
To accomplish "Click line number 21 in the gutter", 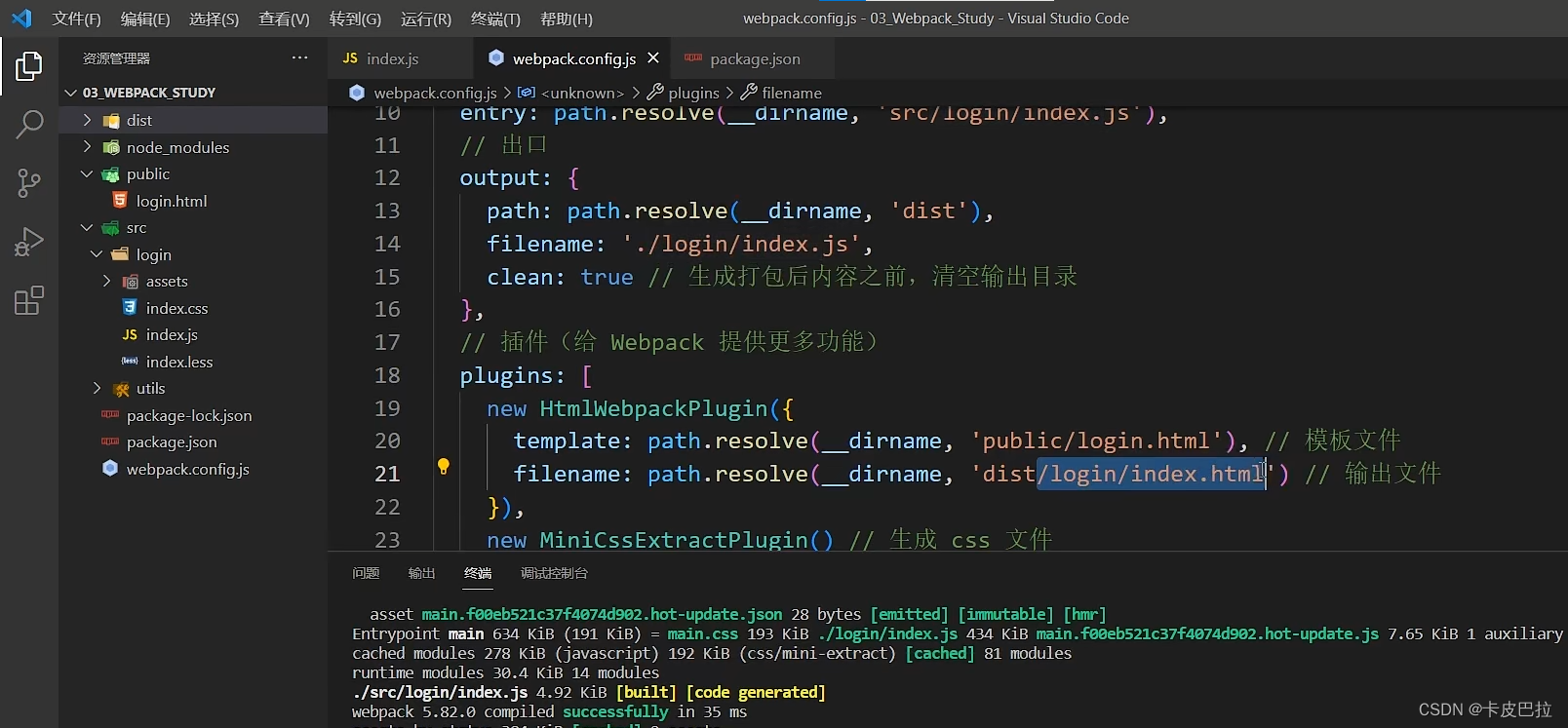I will 387,474.
